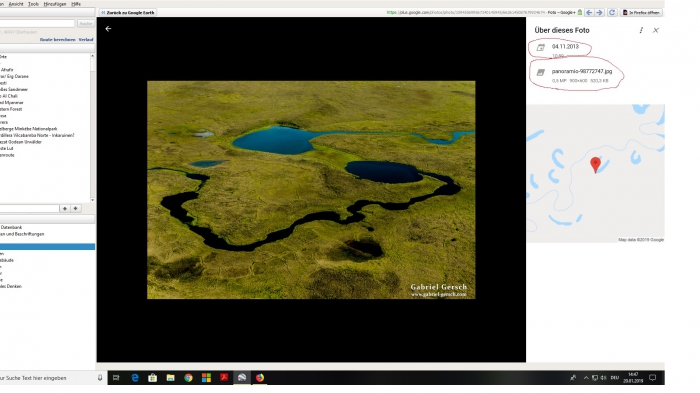Screen dimensions: 700x393
Task: Click the date text 04.11.2013
Action: point(565,46)
